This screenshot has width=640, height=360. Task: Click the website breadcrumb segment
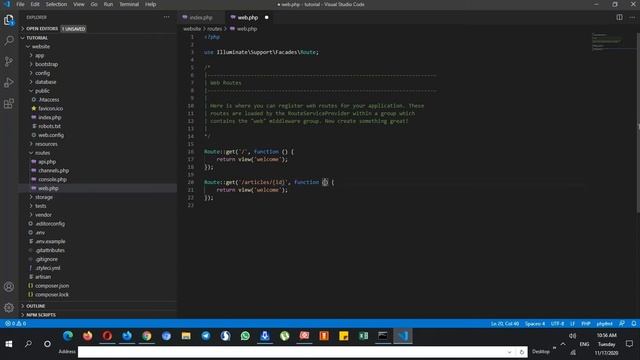coord(192,29)
